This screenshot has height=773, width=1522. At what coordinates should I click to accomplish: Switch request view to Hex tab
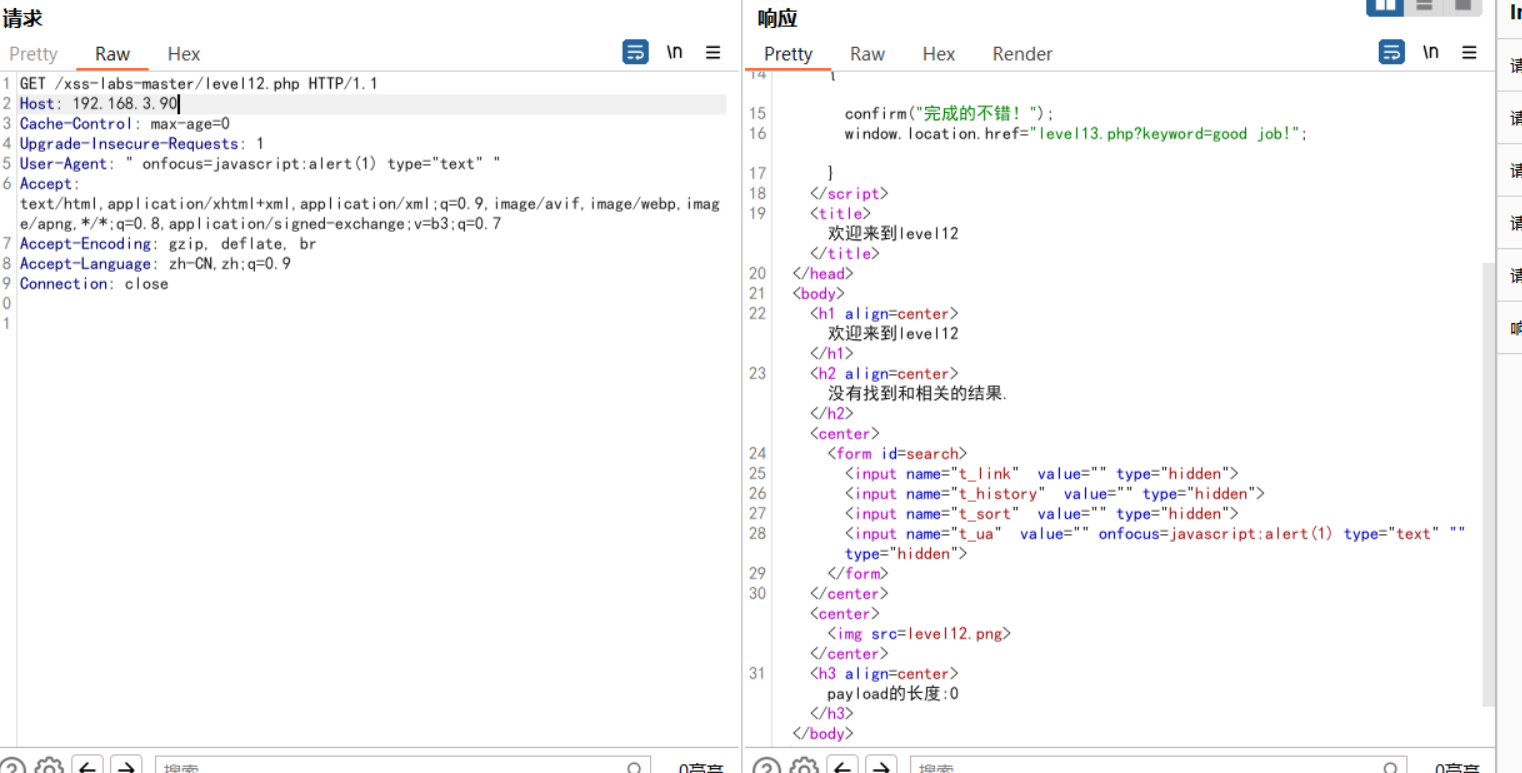[184, 54]
